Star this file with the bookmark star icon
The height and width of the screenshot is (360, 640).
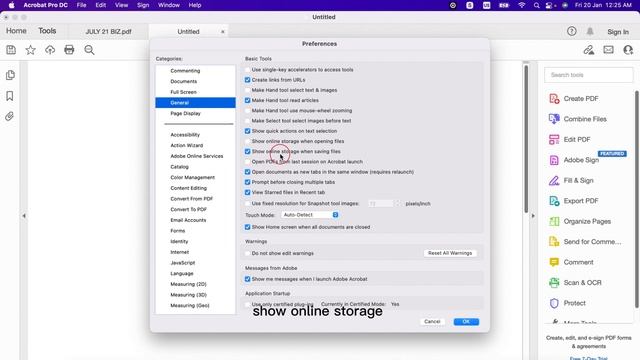point(30,50)
